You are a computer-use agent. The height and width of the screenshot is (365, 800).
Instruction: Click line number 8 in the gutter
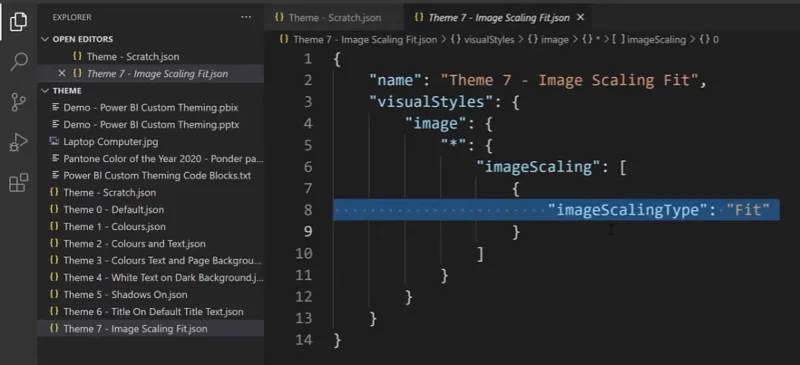click(307, 210)
